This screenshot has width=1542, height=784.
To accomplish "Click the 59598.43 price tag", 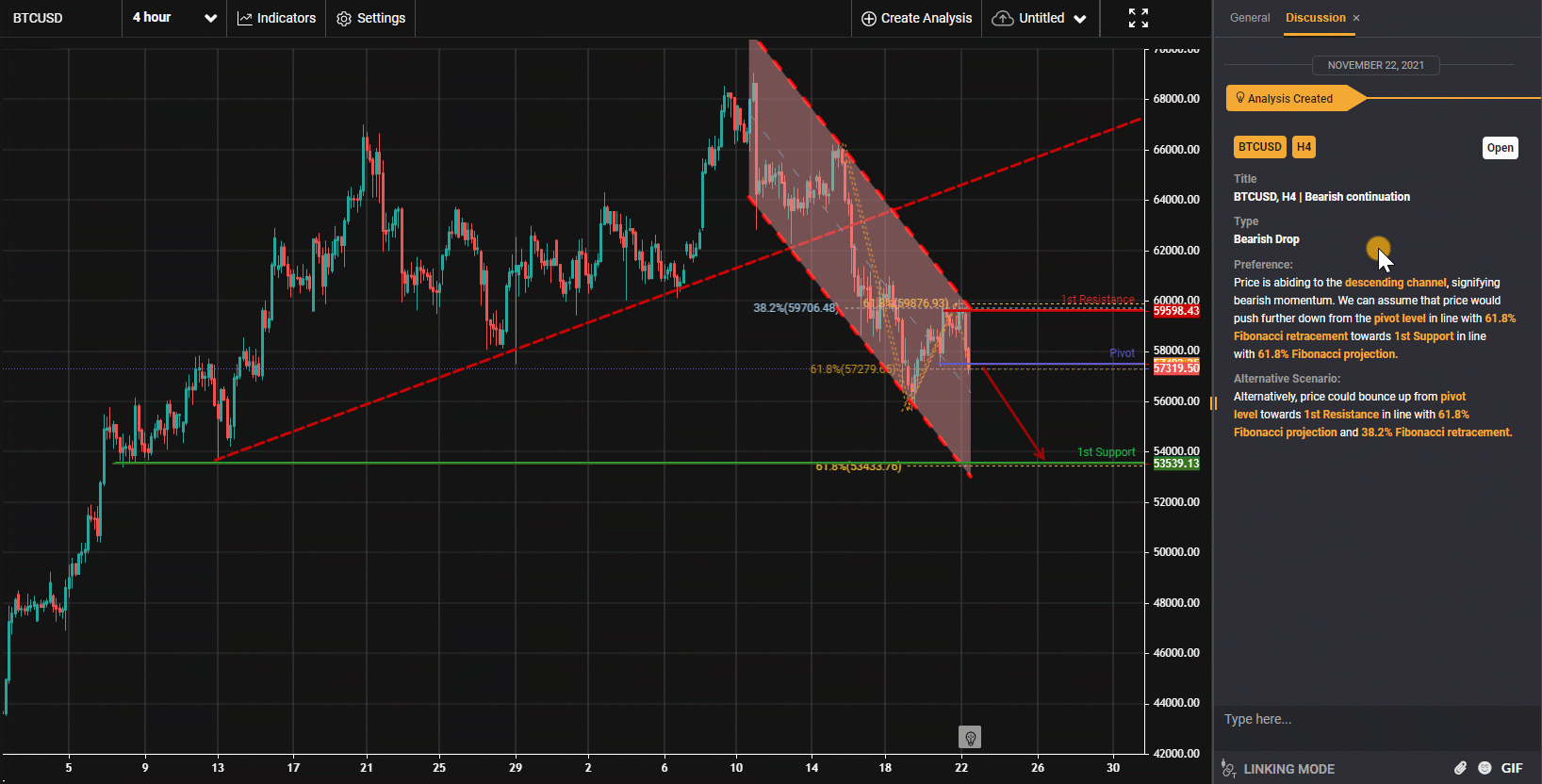I will point(1176,311).
